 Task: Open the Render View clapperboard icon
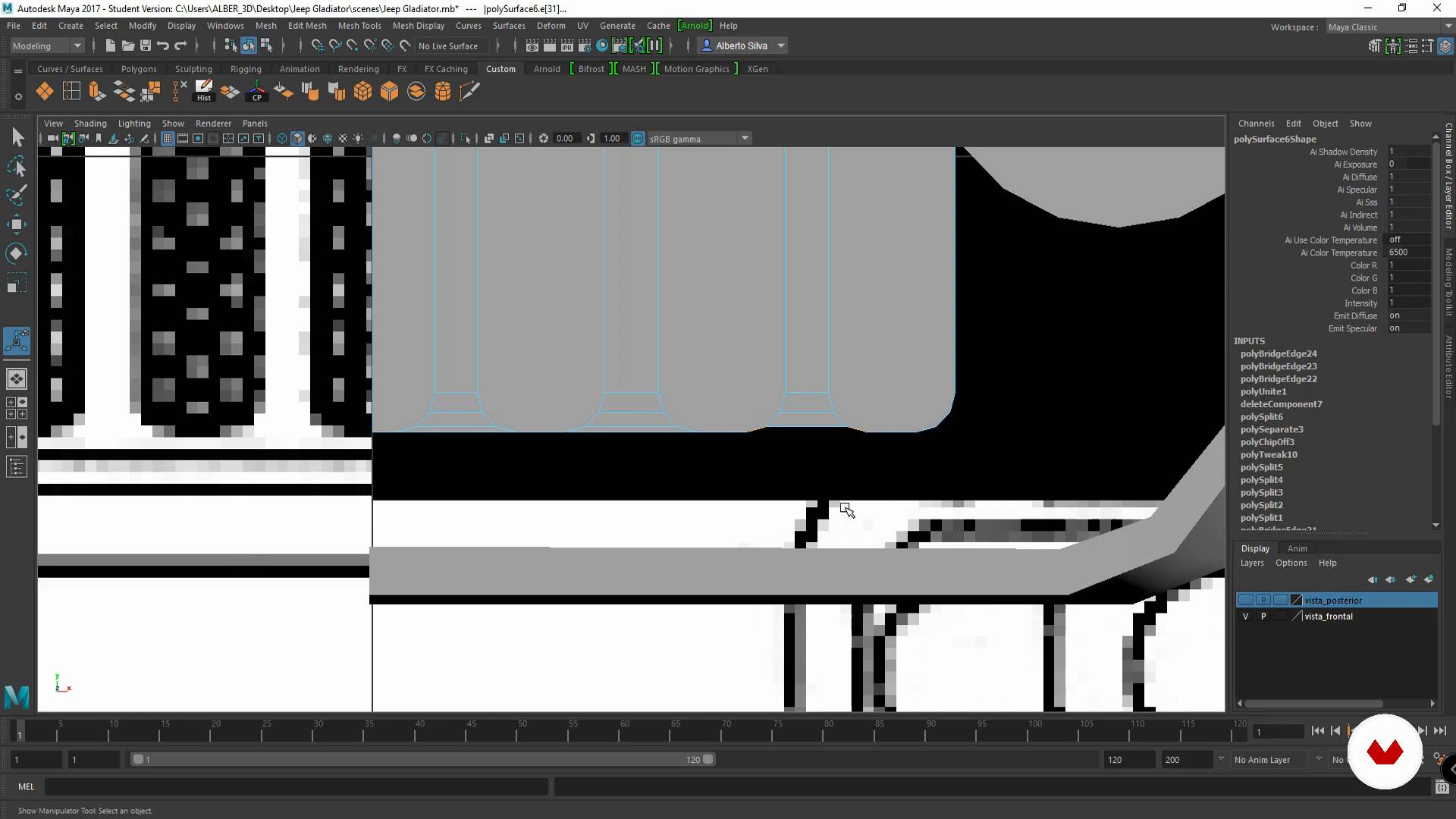click(532, 45)
